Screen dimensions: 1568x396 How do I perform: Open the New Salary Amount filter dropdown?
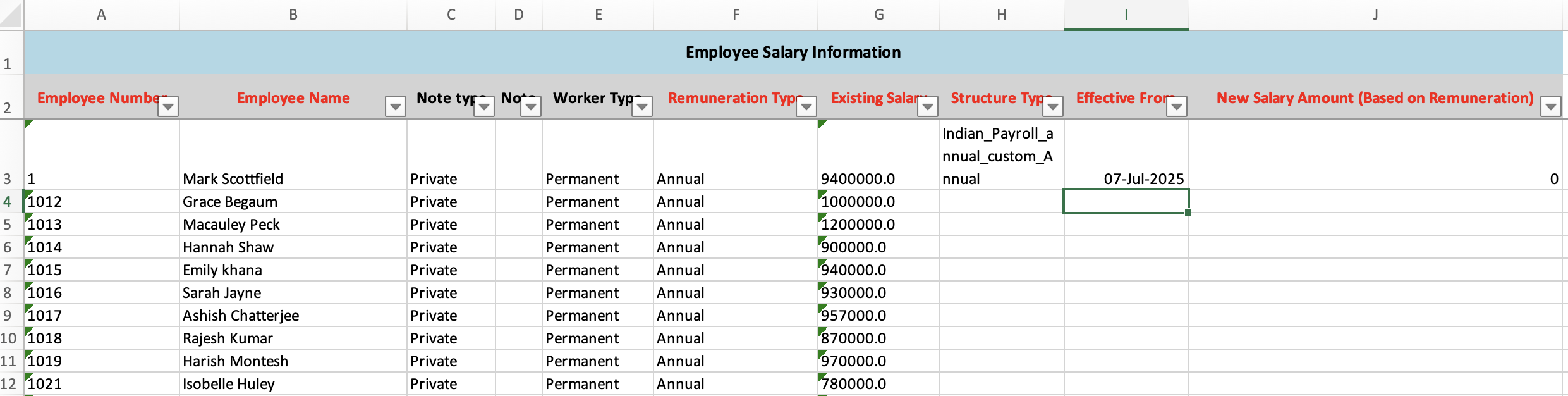coord(1551,107)
